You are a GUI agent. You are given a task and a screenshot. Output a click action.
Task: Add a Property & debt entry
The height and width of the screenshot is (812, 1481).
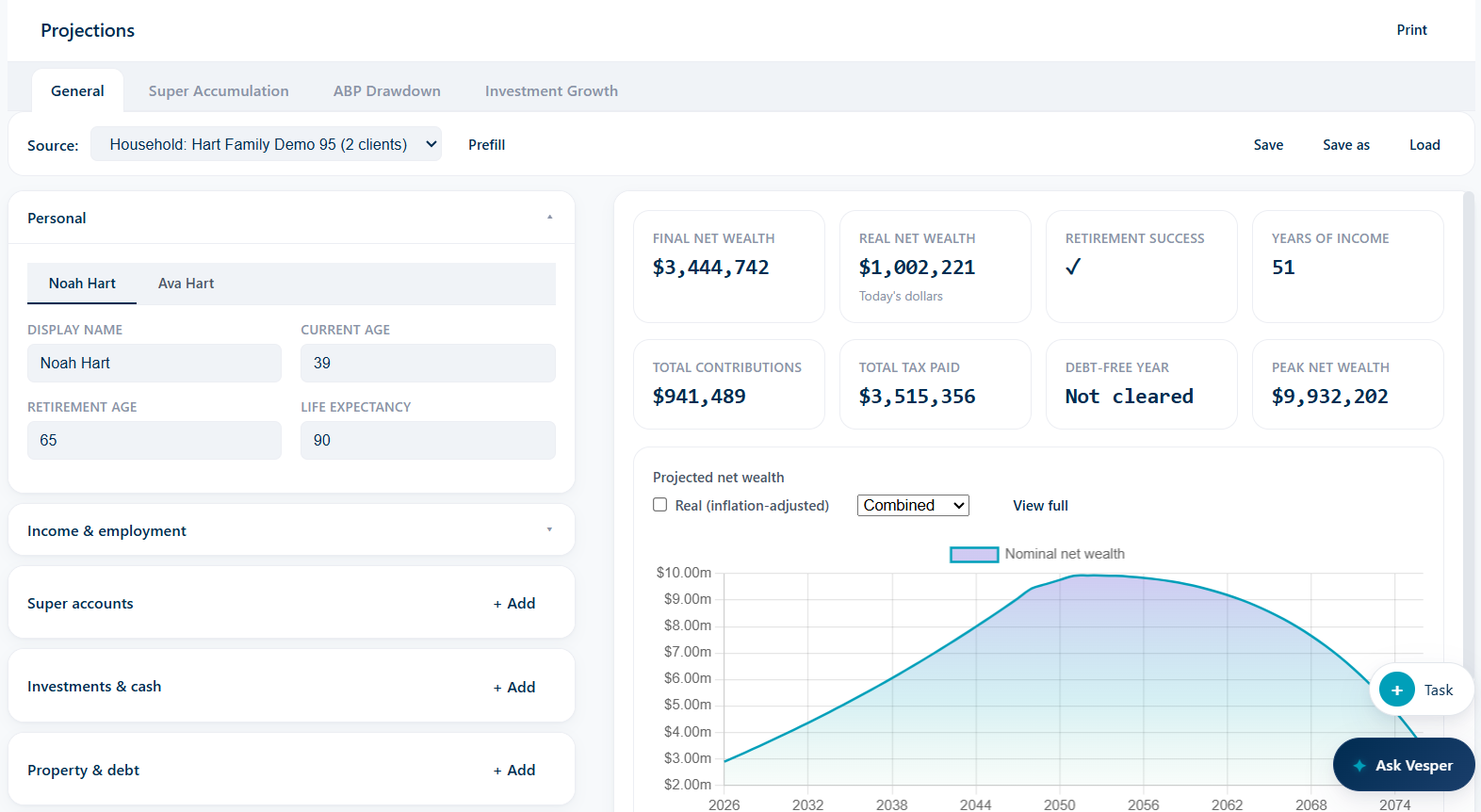click(x=514, y=770)
